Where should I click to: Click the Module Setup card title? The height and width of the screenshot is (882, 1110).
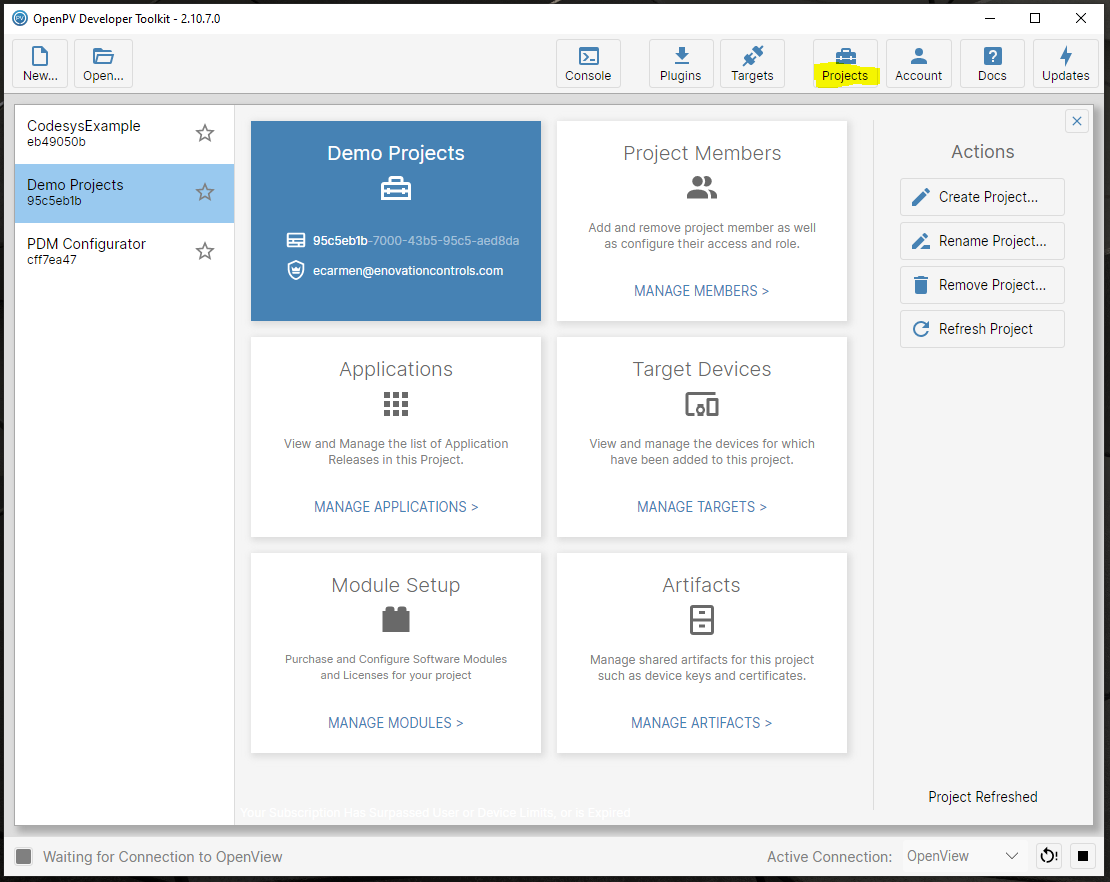[396, 585]
